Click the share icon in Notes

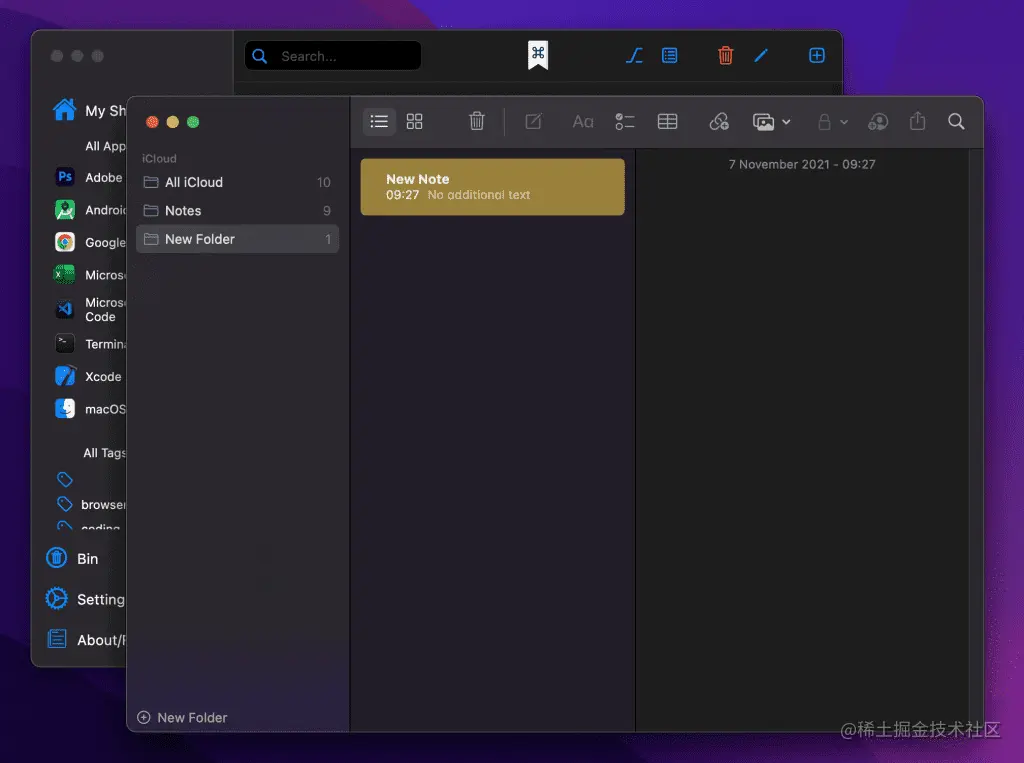coord(918,121)
